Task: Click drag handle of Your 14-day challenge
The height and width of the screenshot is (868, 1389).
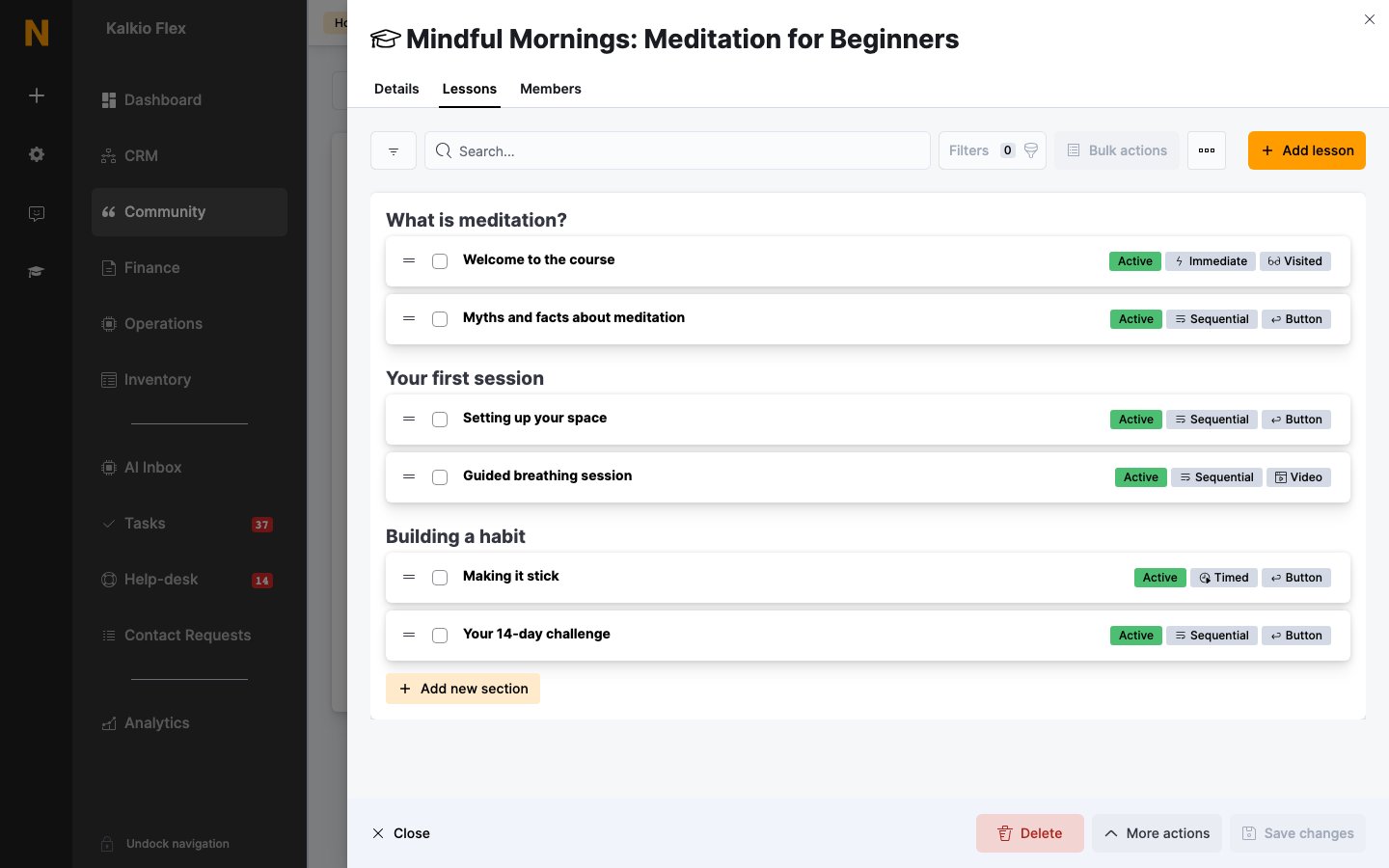Action: 409,635
